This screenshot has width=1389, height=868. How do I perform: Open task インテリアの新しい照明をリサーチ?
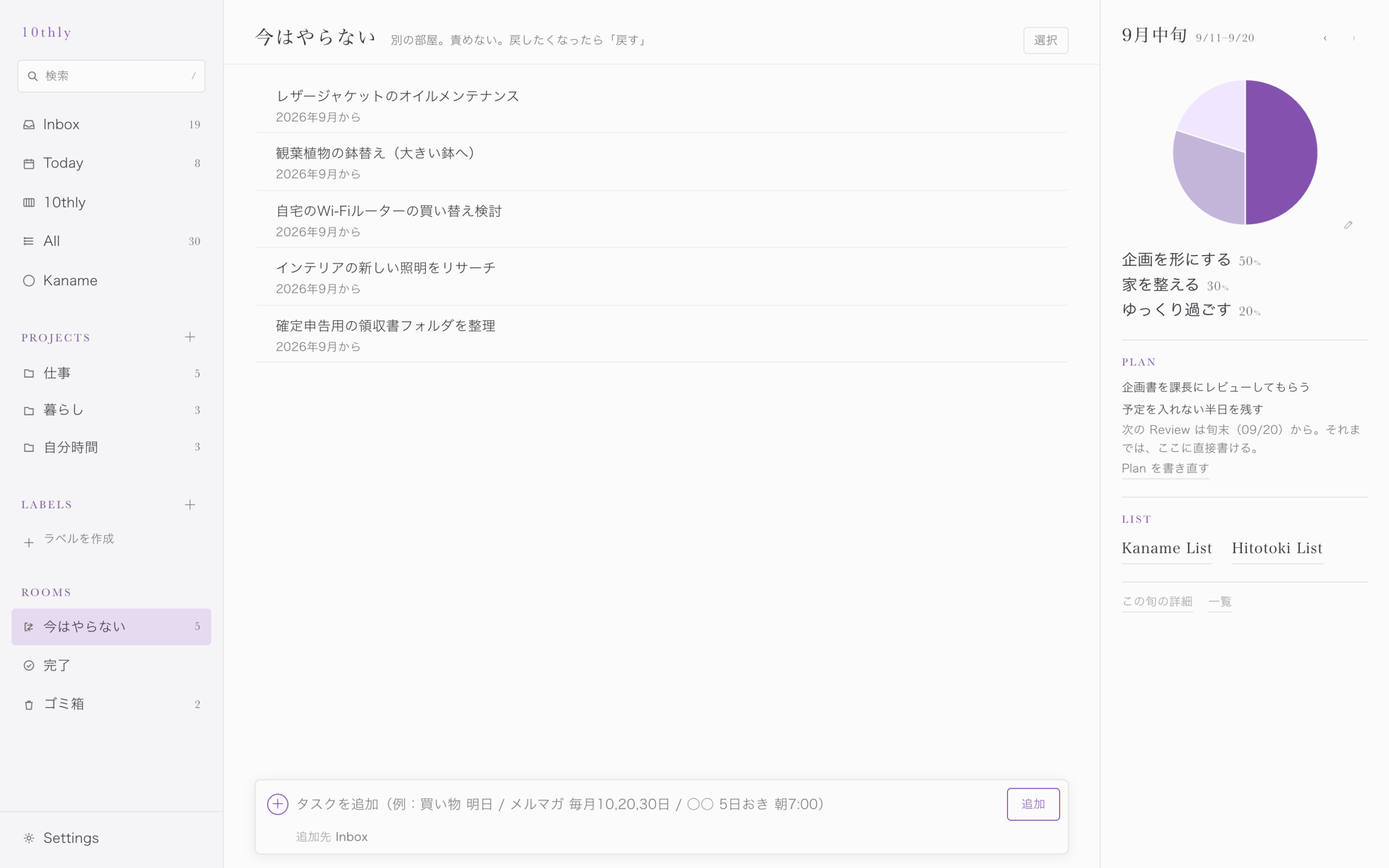pos(661,277)
